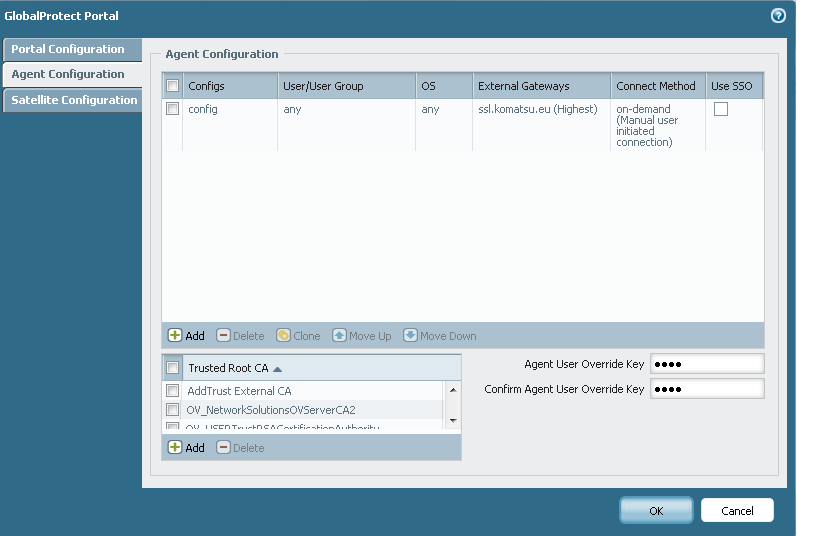Select all Trusted Root CA checkbox
Image resolution: width=818 pixels, height=536 pixels.
(173, 367)
